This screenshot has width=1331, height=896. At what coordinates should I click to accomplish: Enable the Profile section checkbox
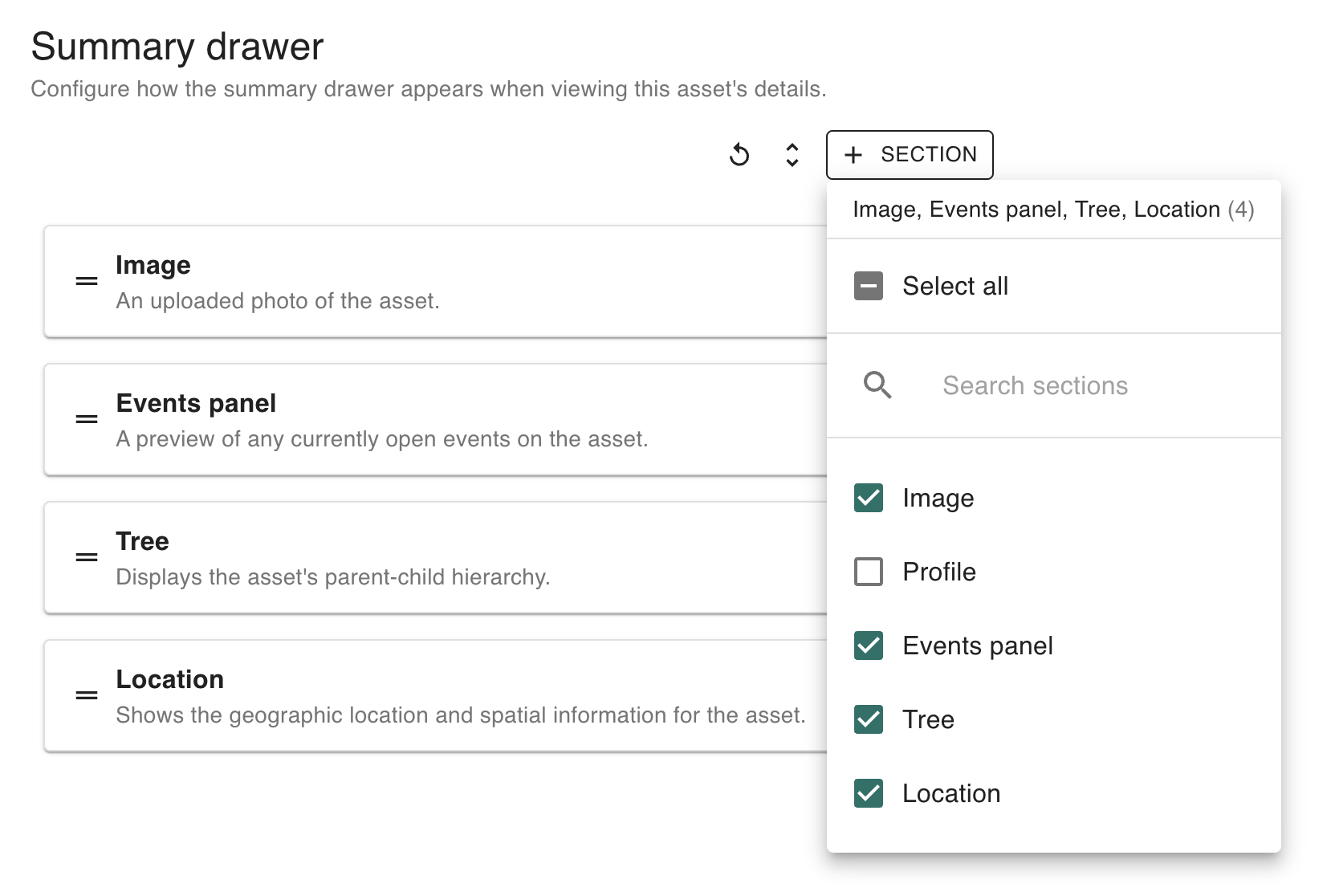tap(869, 572)
